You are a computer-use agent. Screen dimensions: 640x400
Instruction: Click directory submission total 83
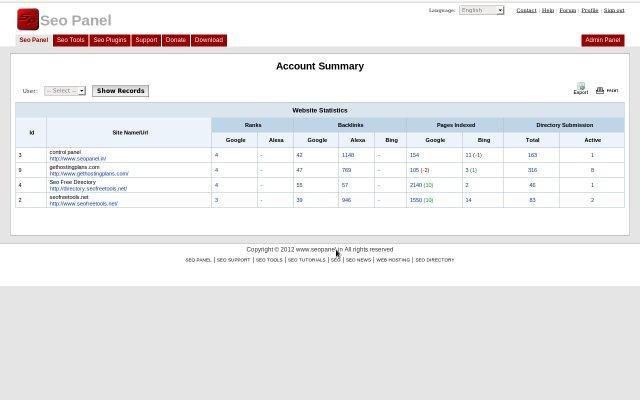tap(532, 200)
